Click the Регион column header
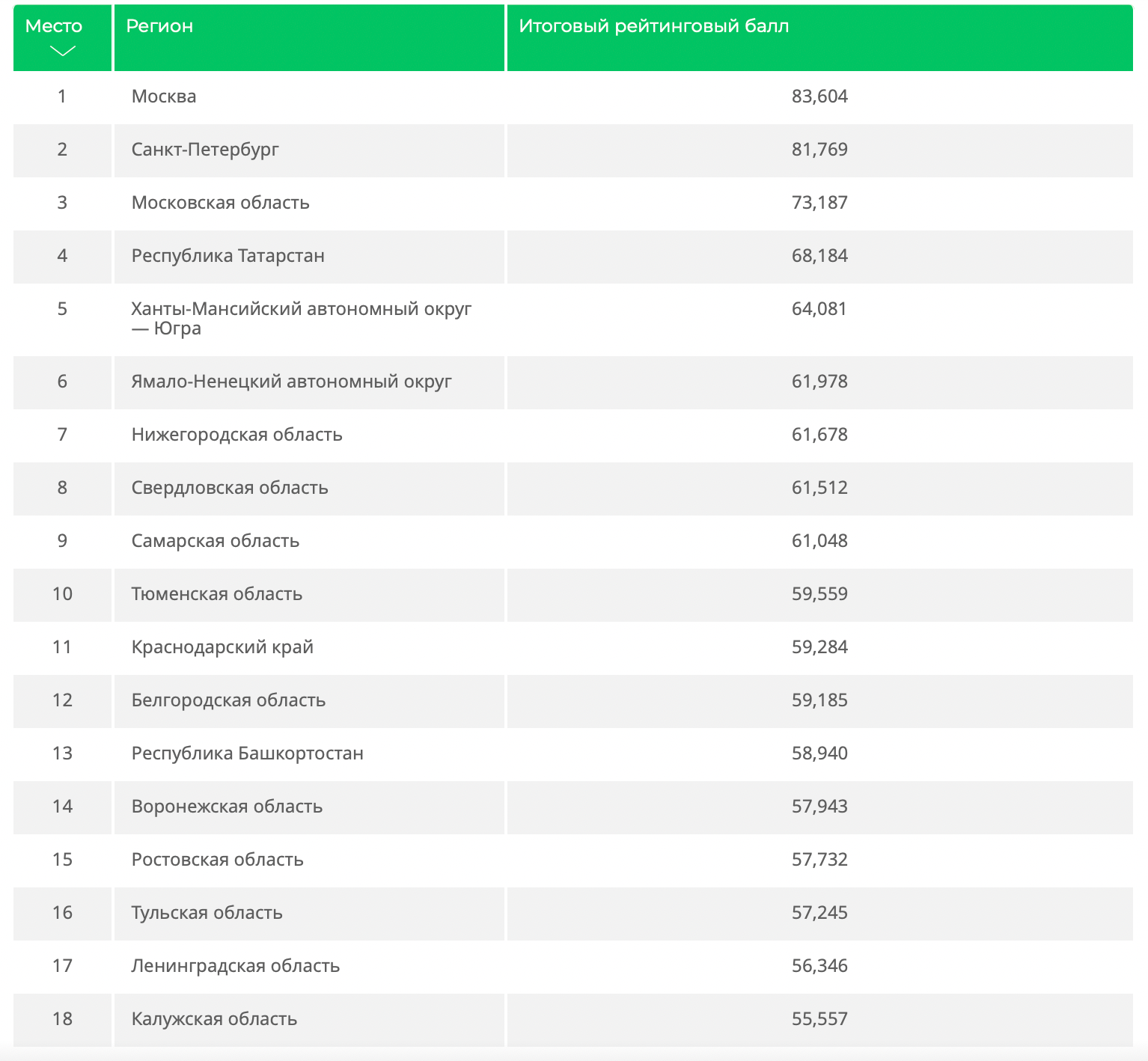Image resolution: width=1148 pixels, height=1061 pixels. 309,37
